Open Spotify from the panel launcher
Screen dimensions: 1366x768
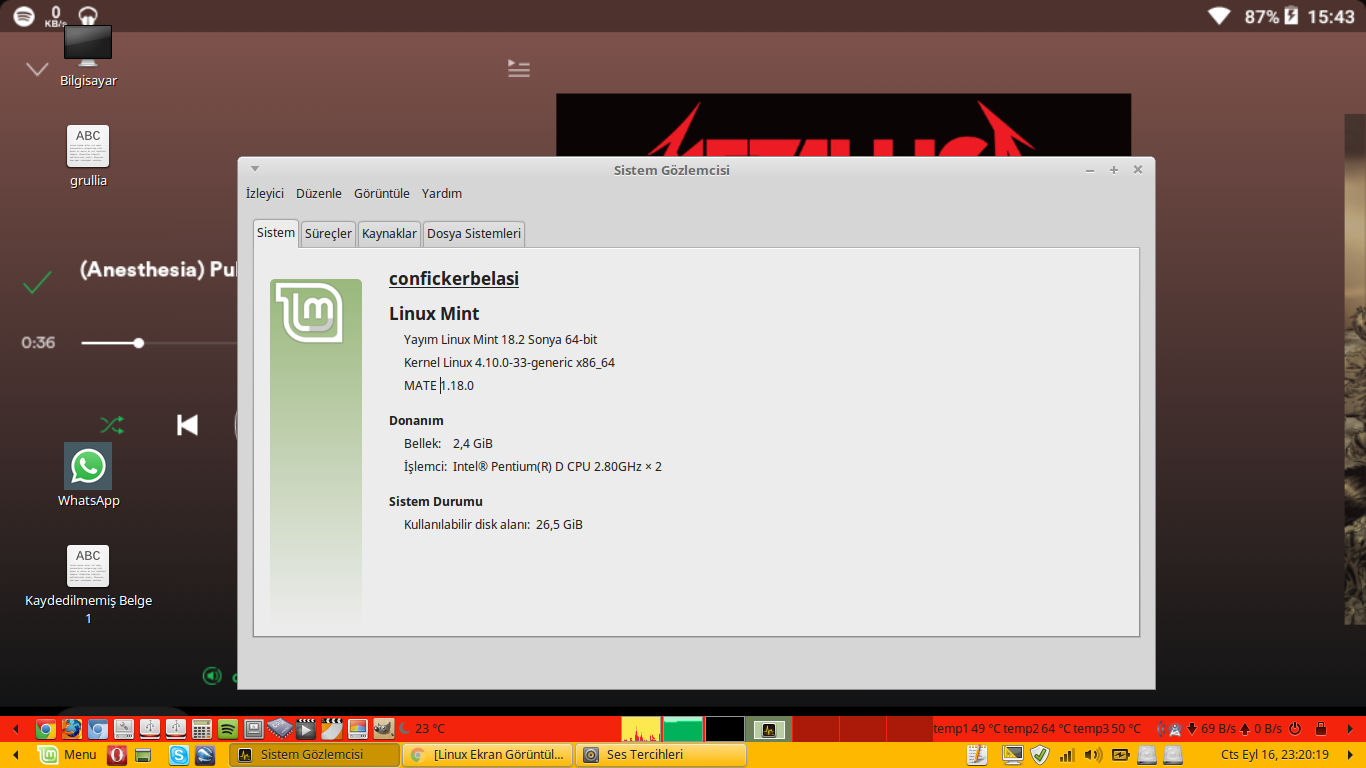coord(227,729)
